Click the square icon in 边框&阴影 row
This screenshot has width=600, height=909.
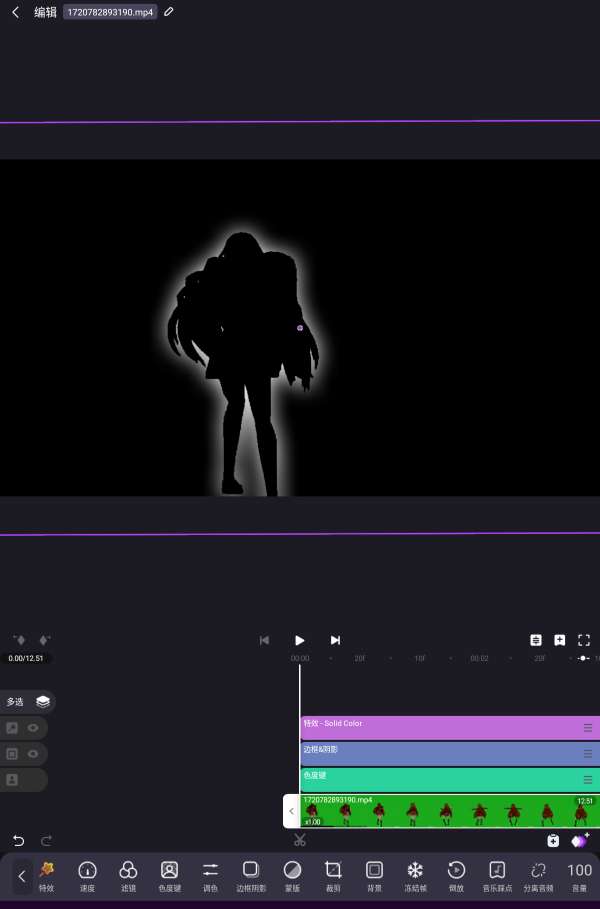[x=12, y=754]
